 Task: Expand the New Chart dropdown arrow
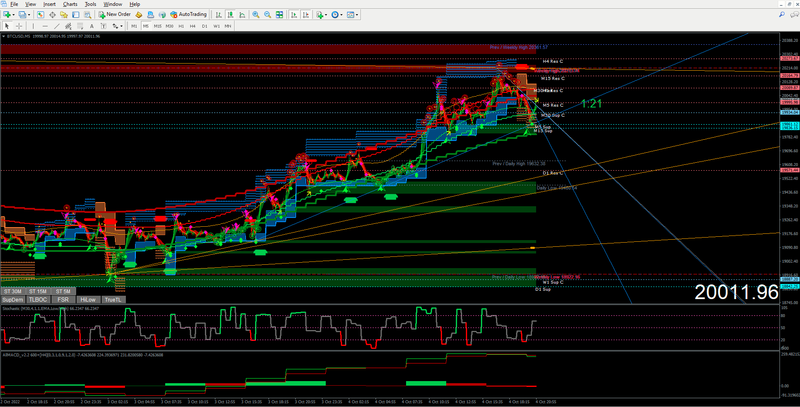14,15
